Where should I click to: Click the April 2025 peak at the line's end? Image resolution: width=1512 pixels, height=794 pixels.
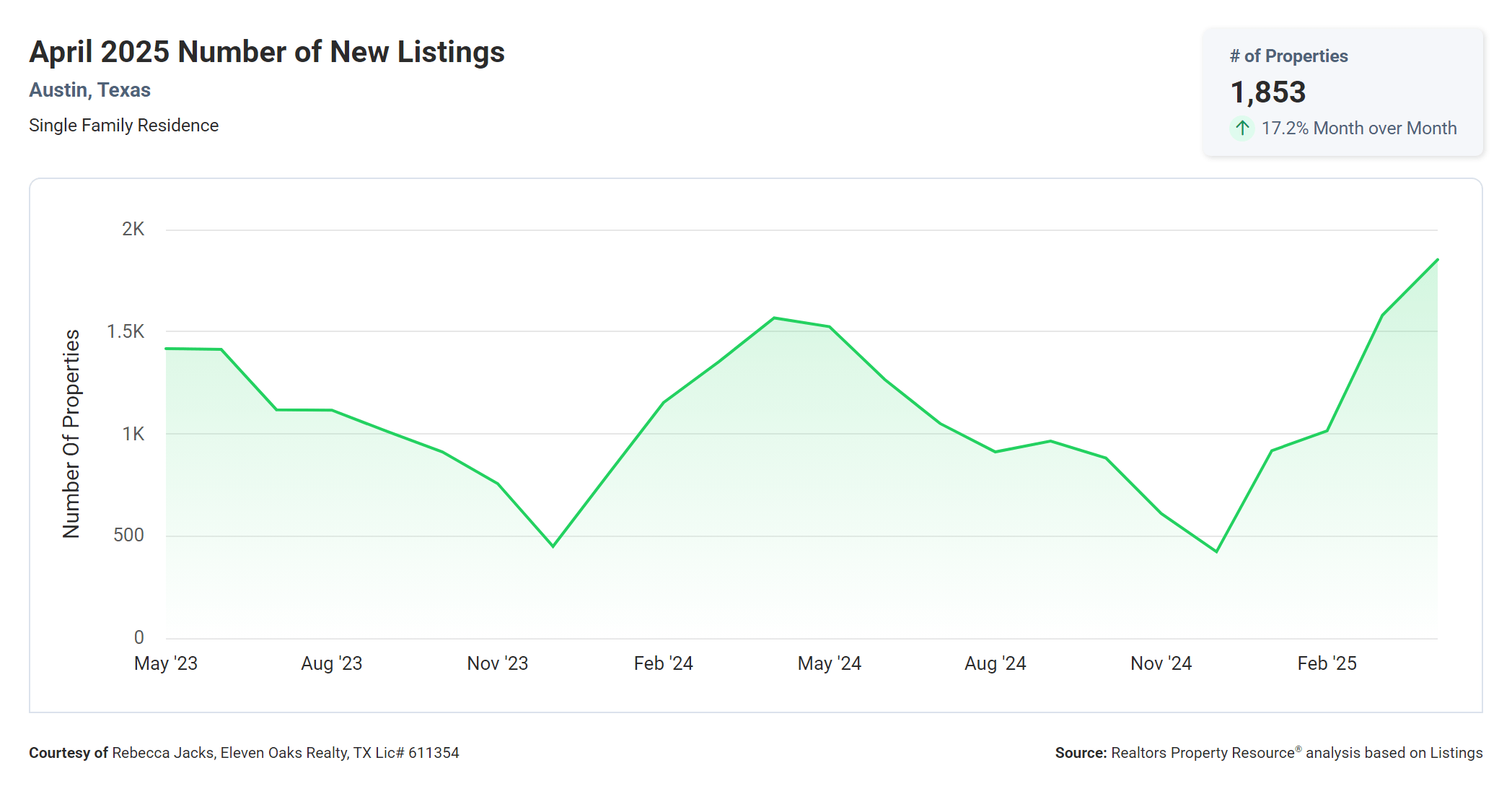(x=1436, y=260)
